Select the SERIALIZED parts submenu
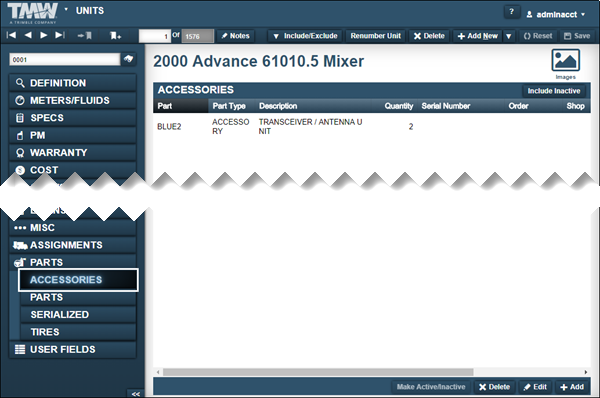The height and width of the screenshot is (398, 600). 78,315
